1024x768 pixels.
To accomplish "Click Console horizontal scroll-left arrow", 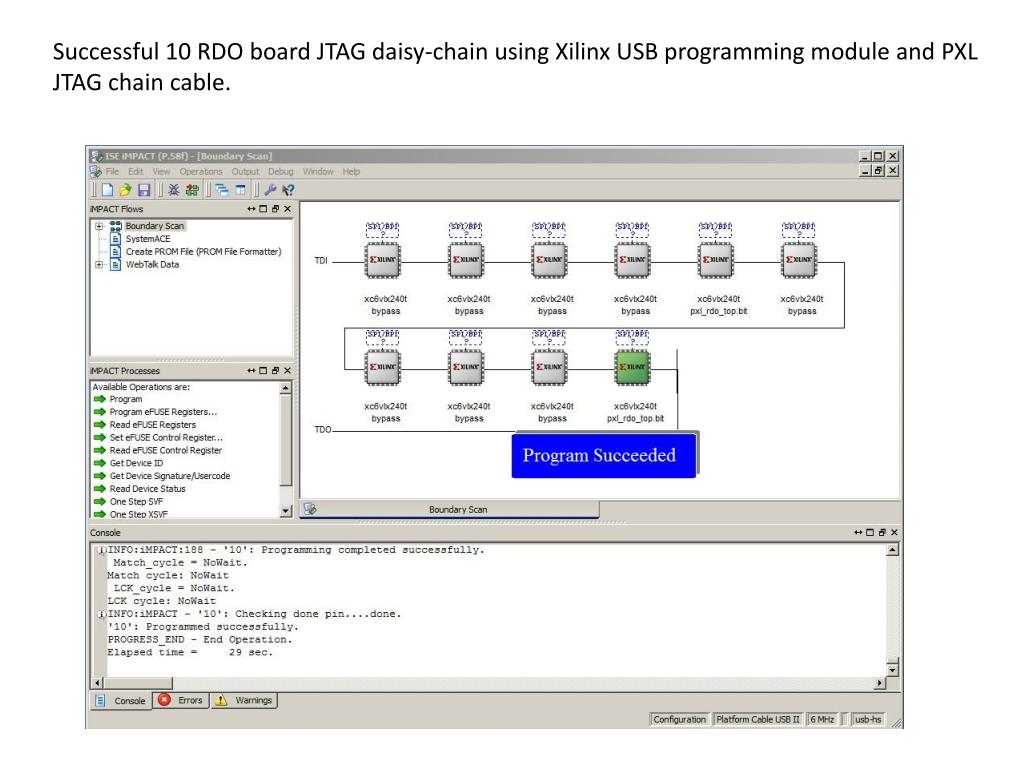I will click(x=98, y=683).
